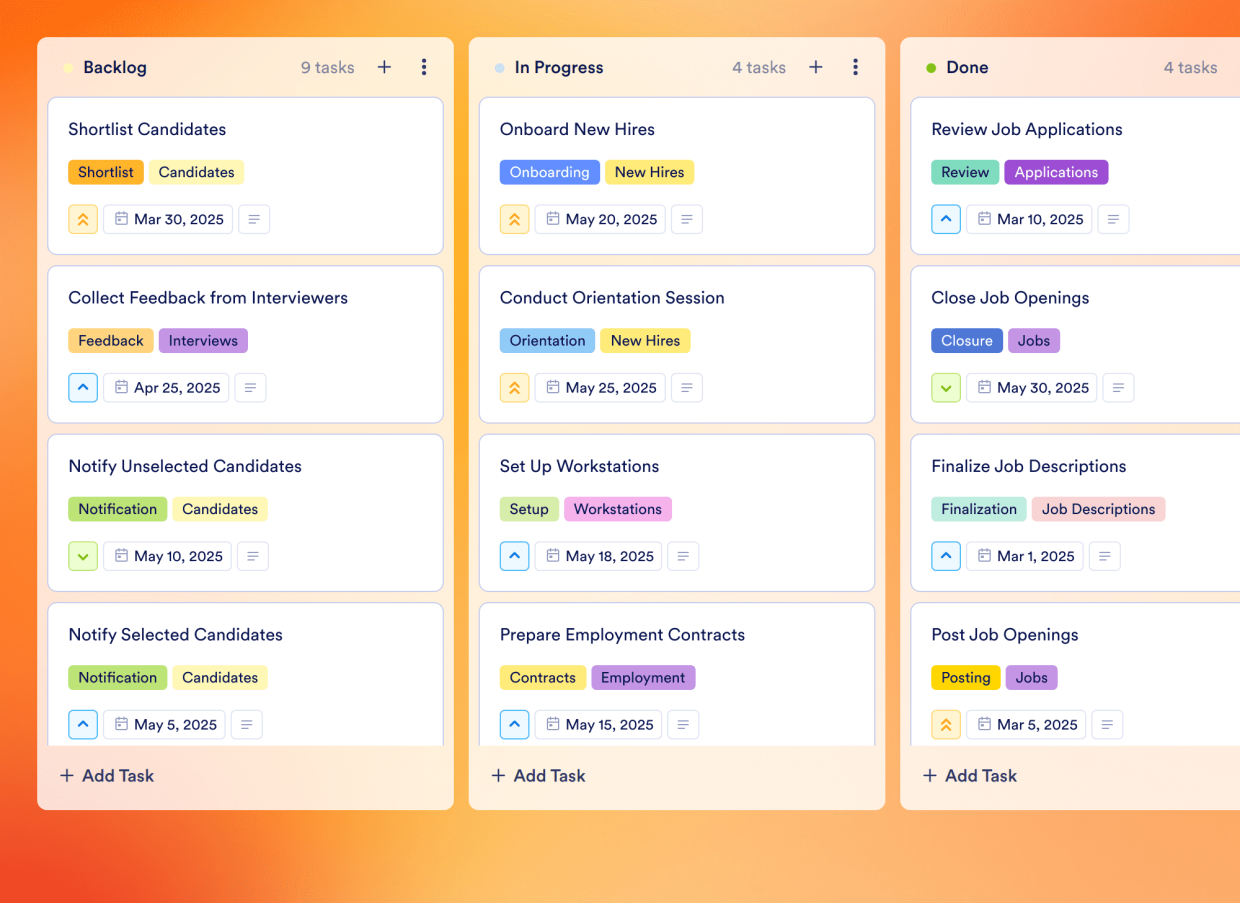Select the purple Applications tag
Image resolution: width=1240 pixels, height=903 pixels.
tap(1056, 172)
